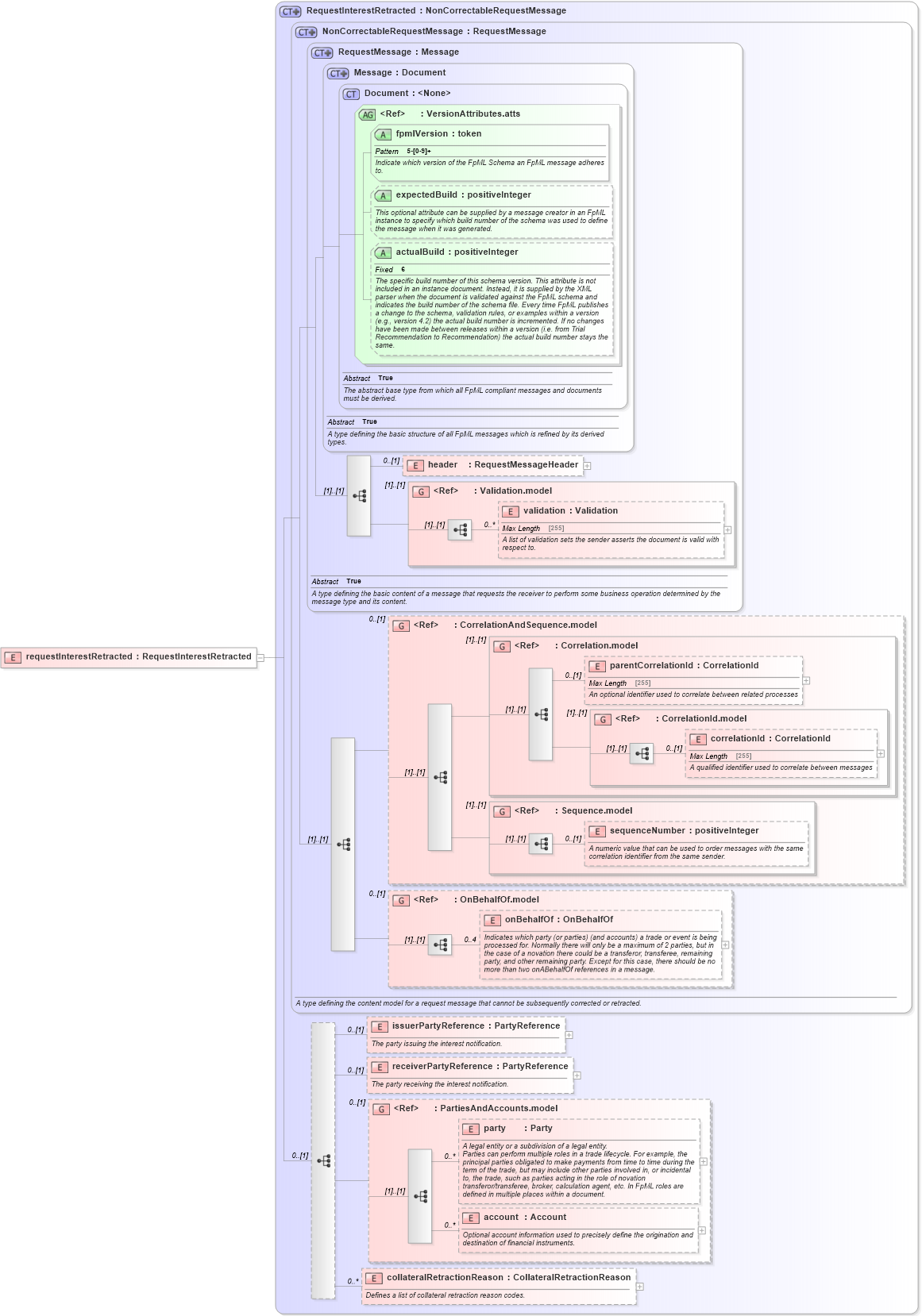
Task: Click 'Defines a list of collateral retraction reason codes.'
Action: click(x=446, y=1296)
